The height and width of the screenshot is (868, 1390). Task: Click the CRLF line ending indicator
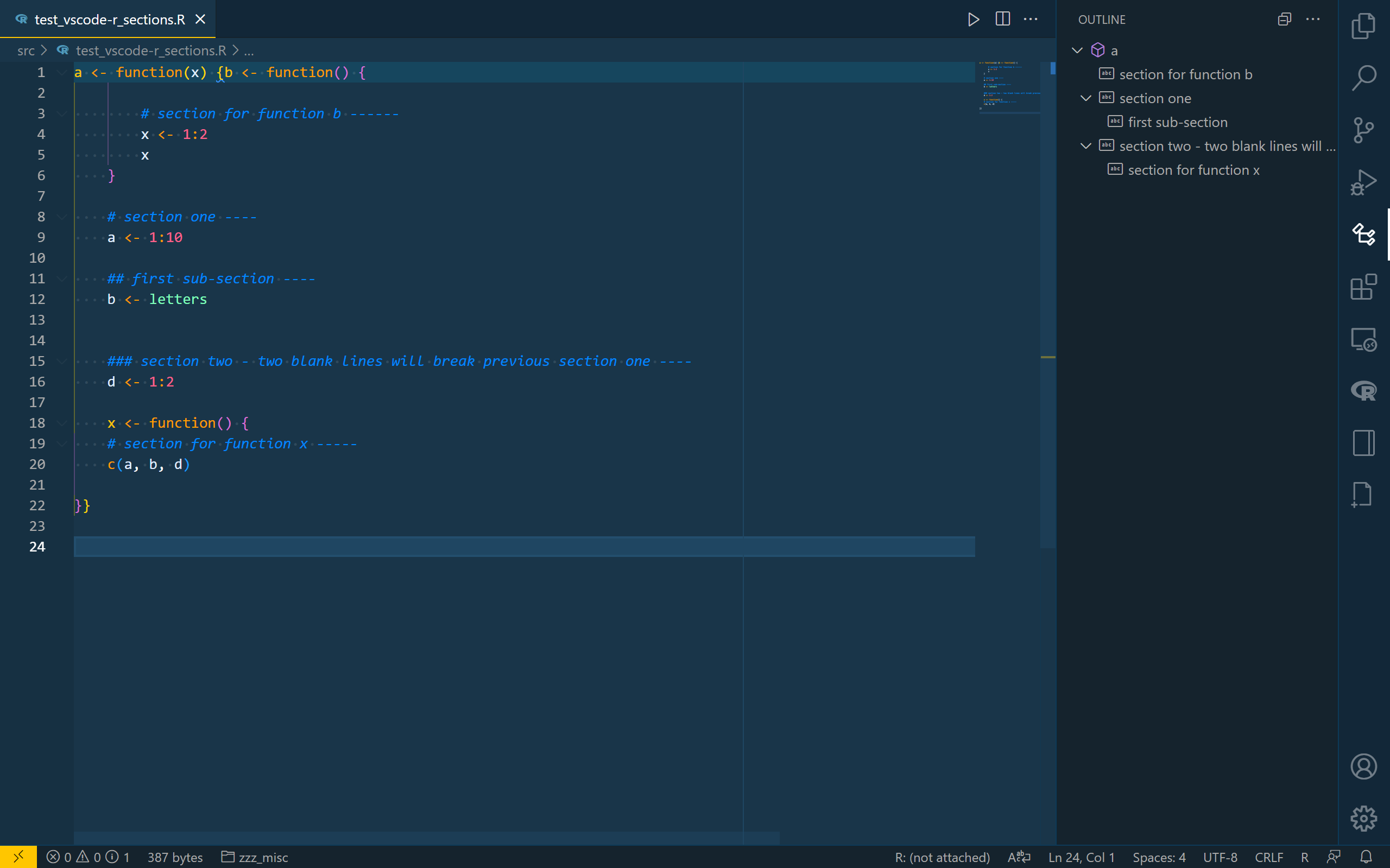tap(1268, 857)
